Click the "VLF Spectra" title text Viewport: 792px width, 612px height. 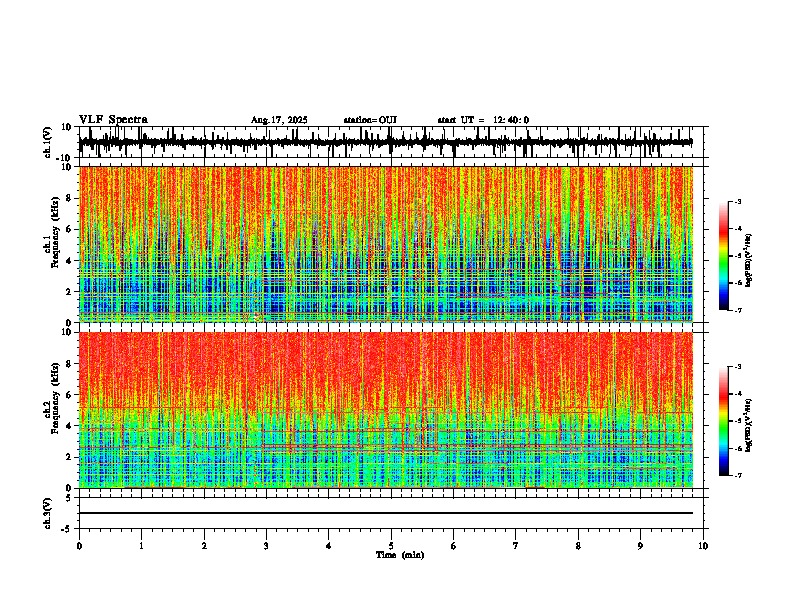[113, 120]
